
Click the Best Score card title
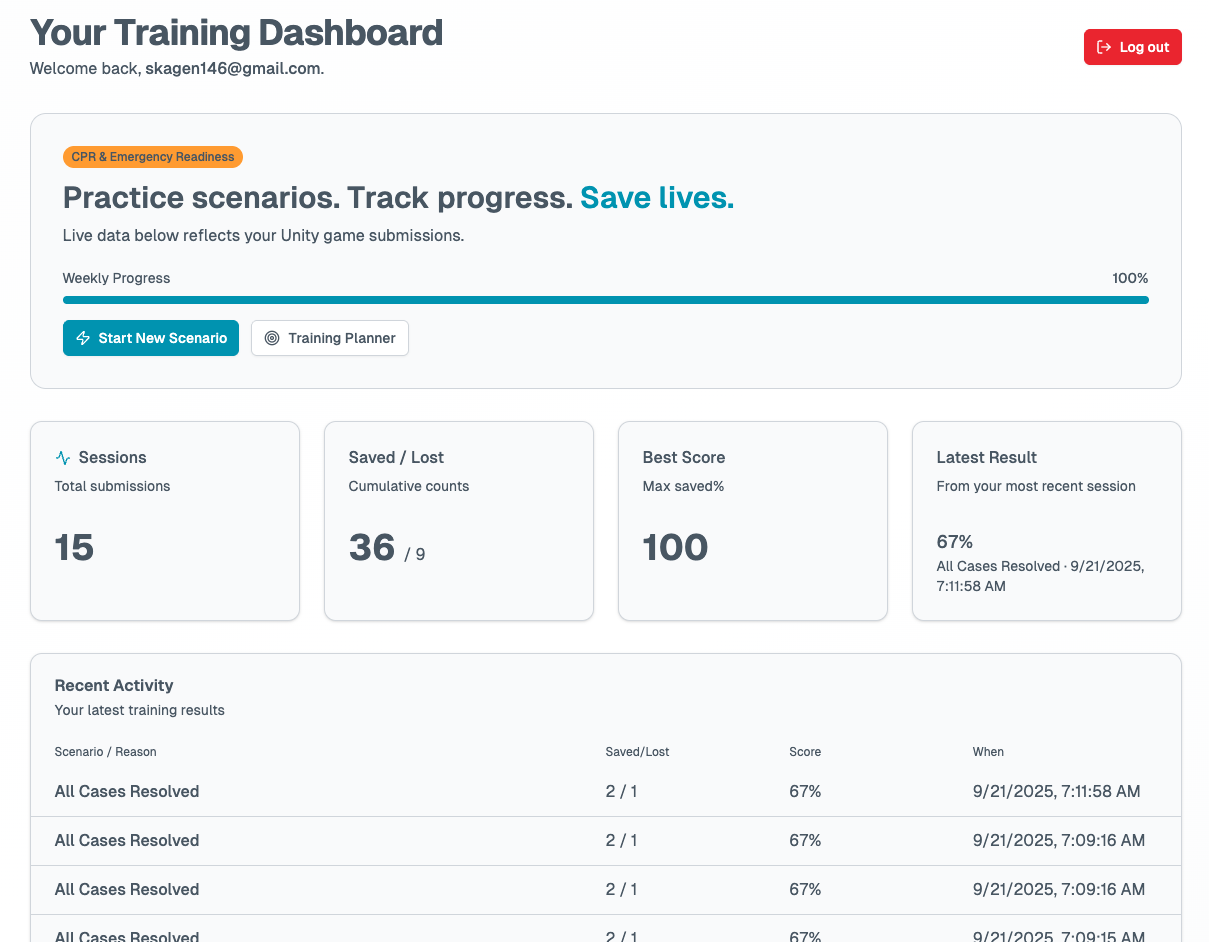684,457
